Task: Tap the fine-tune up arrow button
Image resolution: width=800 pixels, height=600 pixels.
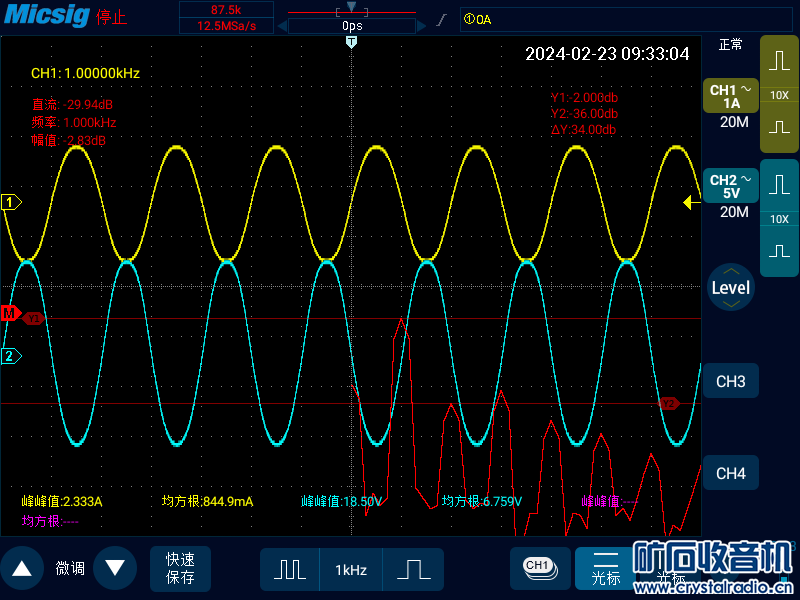Action: click(21, 568)
